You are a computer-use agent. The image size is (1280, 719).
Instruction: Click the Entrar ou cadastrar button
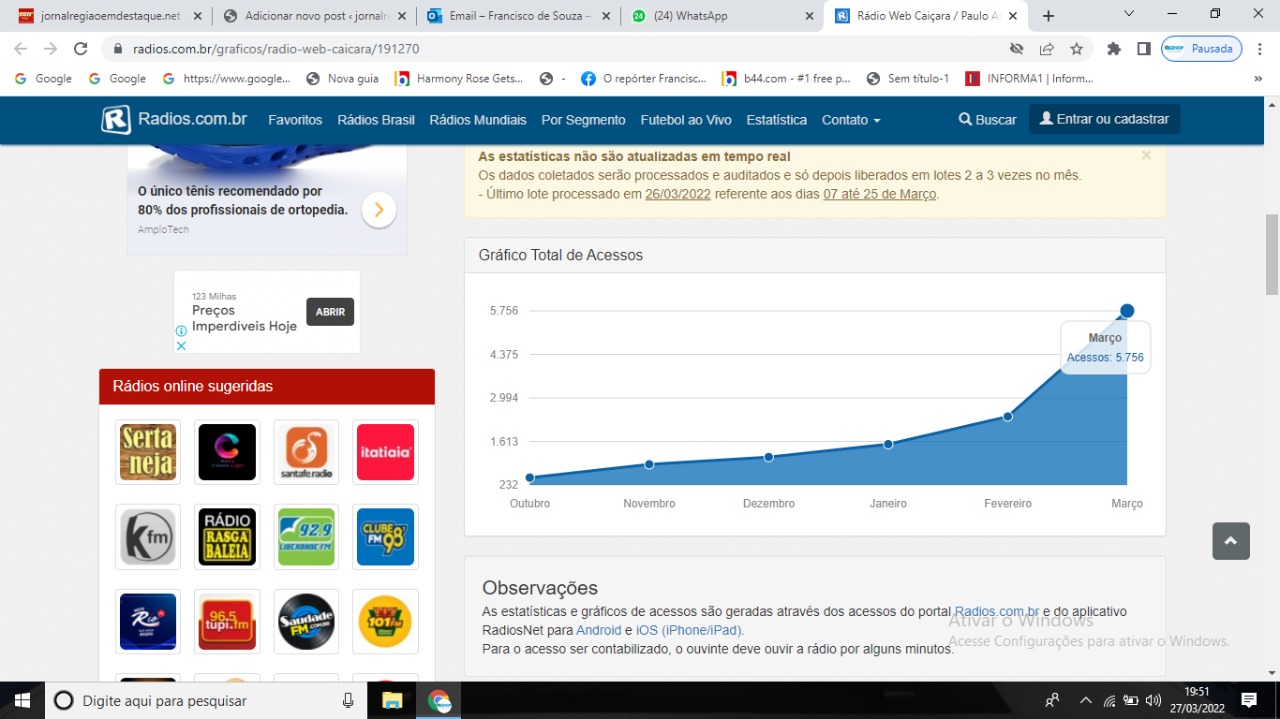pyautogui.click(x=1104, y=119)
